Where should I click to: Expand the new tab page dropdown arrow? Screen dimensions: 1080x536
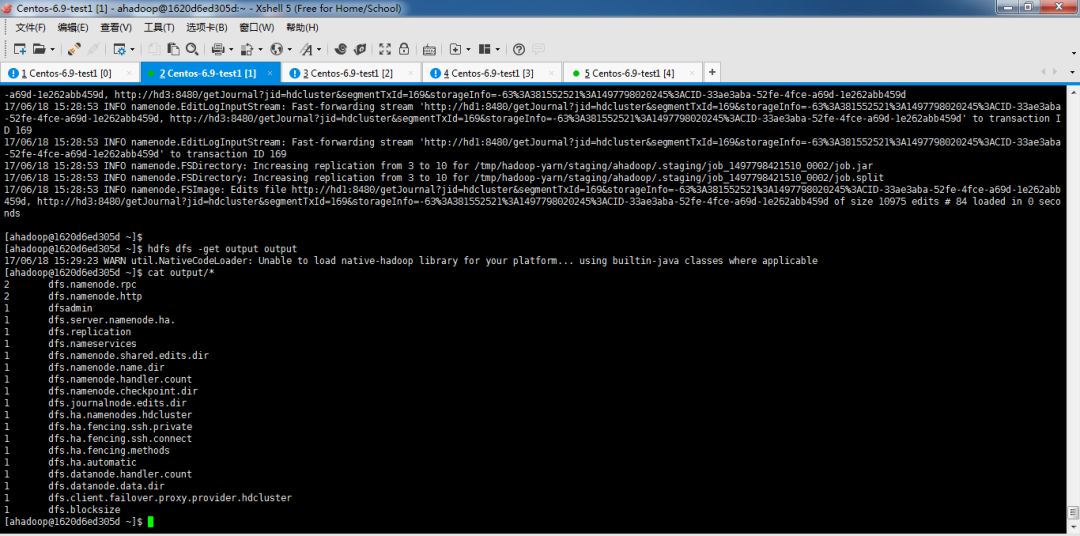point(468,50)
